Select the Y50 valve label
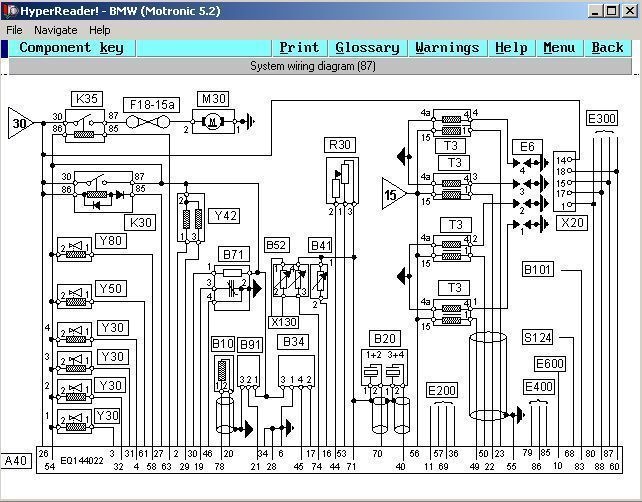The image size is (642, 502). pyautogui.click(x=111, y=289)
